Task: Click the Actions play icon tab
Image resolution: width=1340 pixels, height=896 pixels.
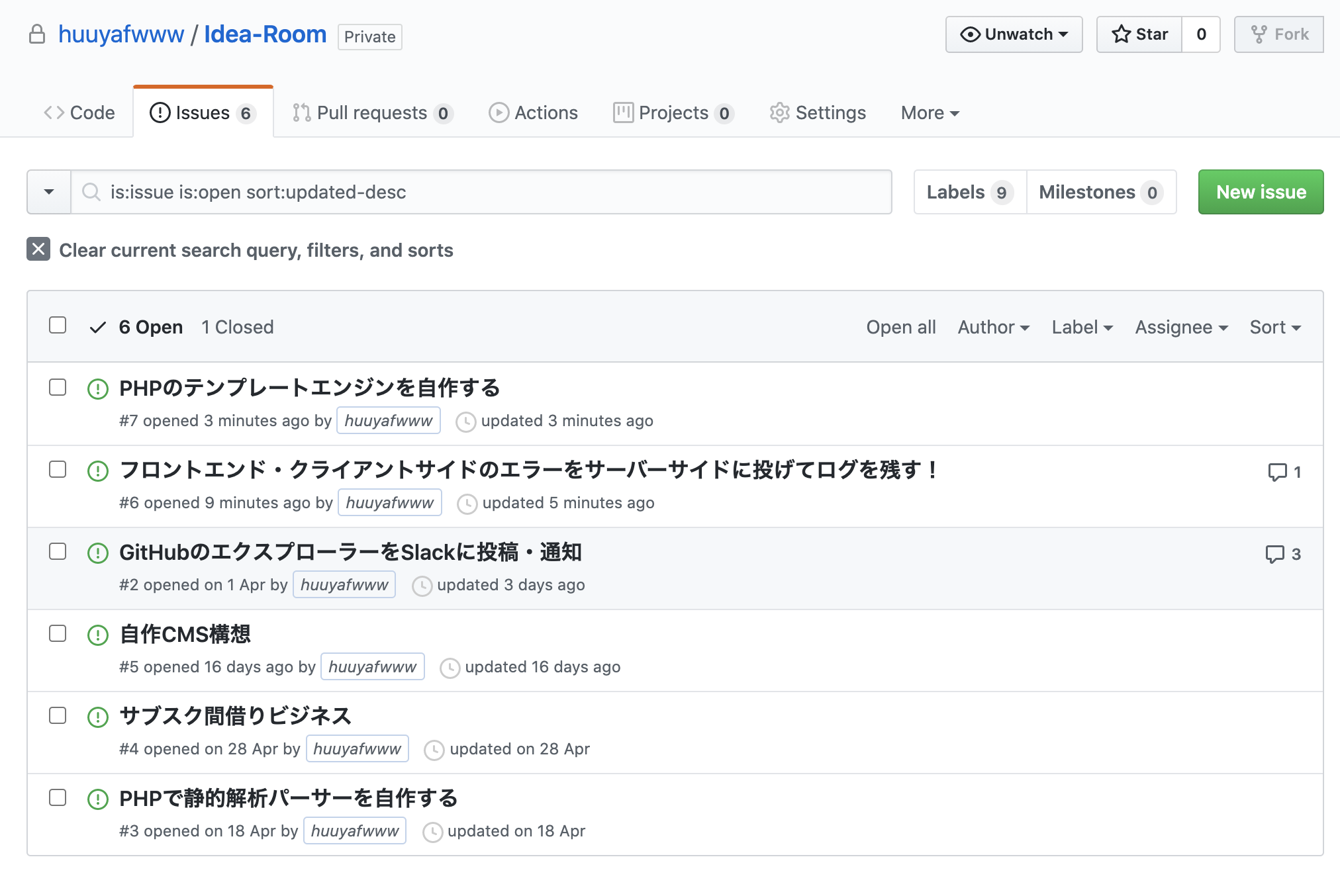Action: 499,112
